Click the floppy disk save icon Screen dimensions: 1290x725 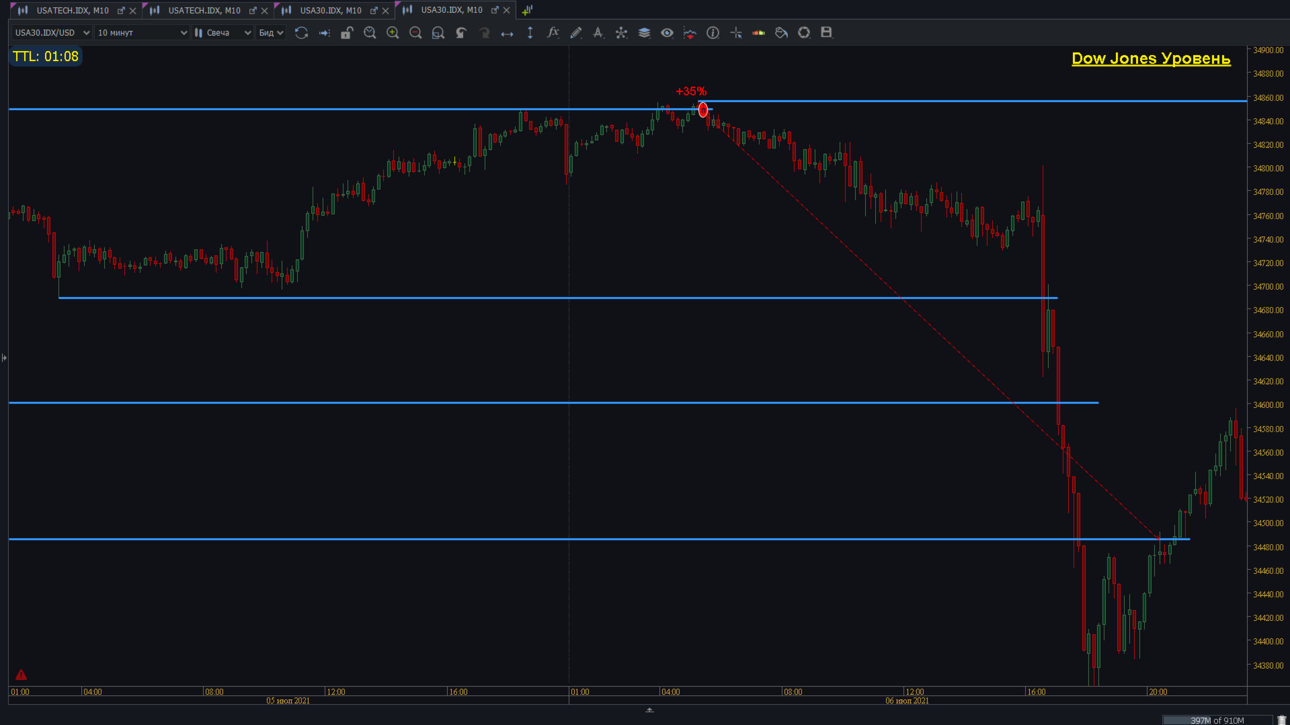tap(826, 33)
